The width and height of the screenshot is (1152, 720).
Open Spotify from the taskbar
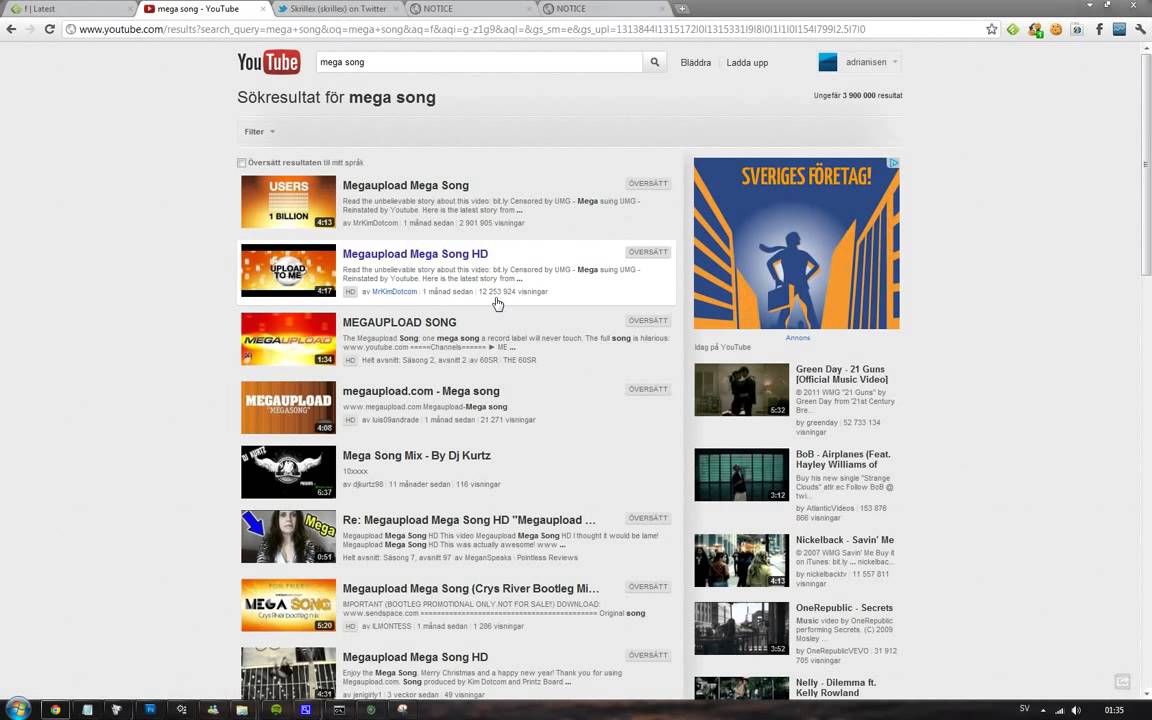(276, 710)
